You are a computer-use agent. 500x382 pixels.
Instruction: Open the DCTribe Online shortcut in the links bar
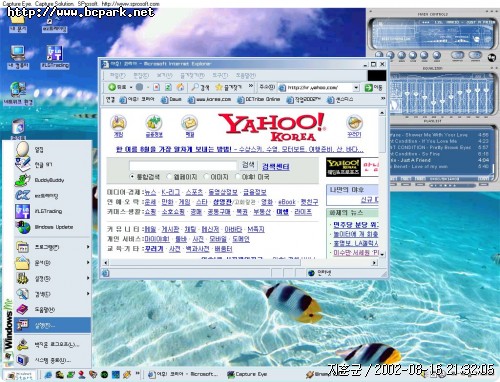click(x=259, y=99)
